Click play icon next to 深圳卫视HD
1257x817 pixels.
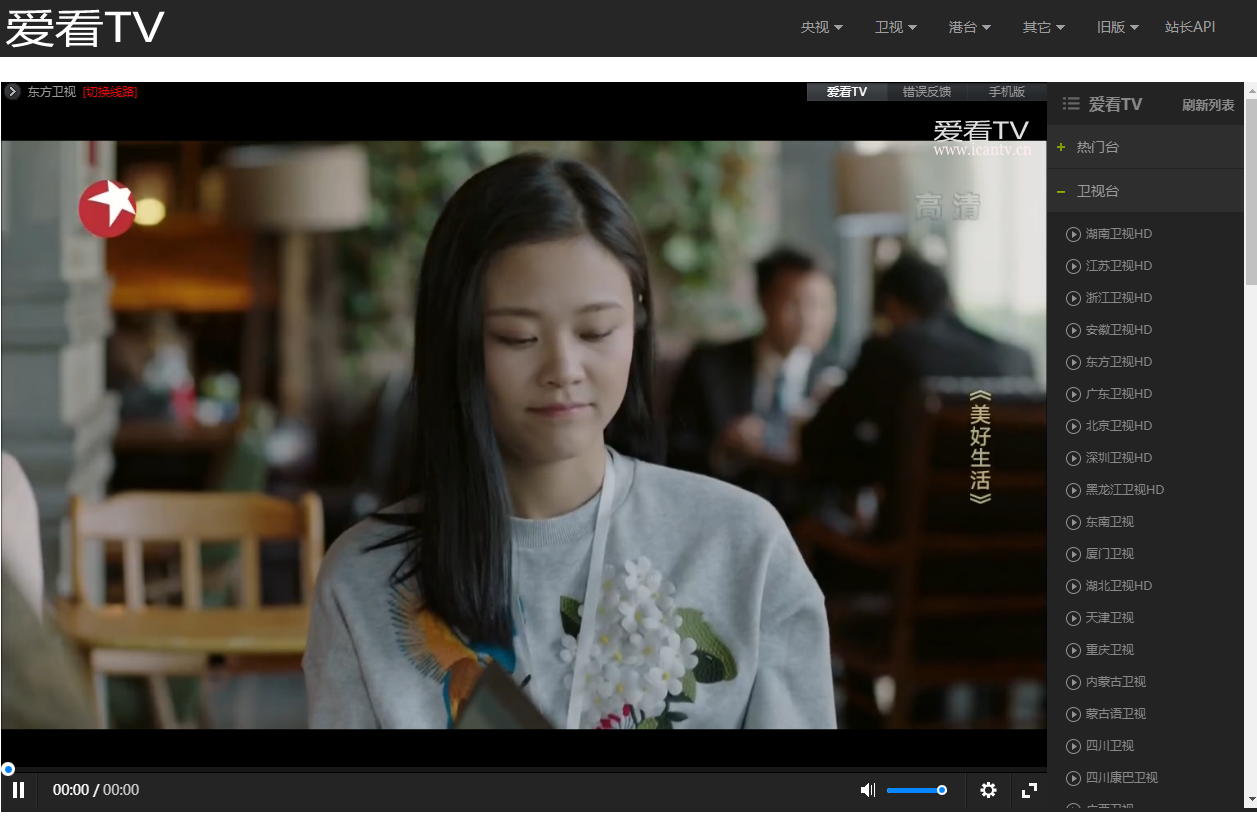coord(1073,458)
